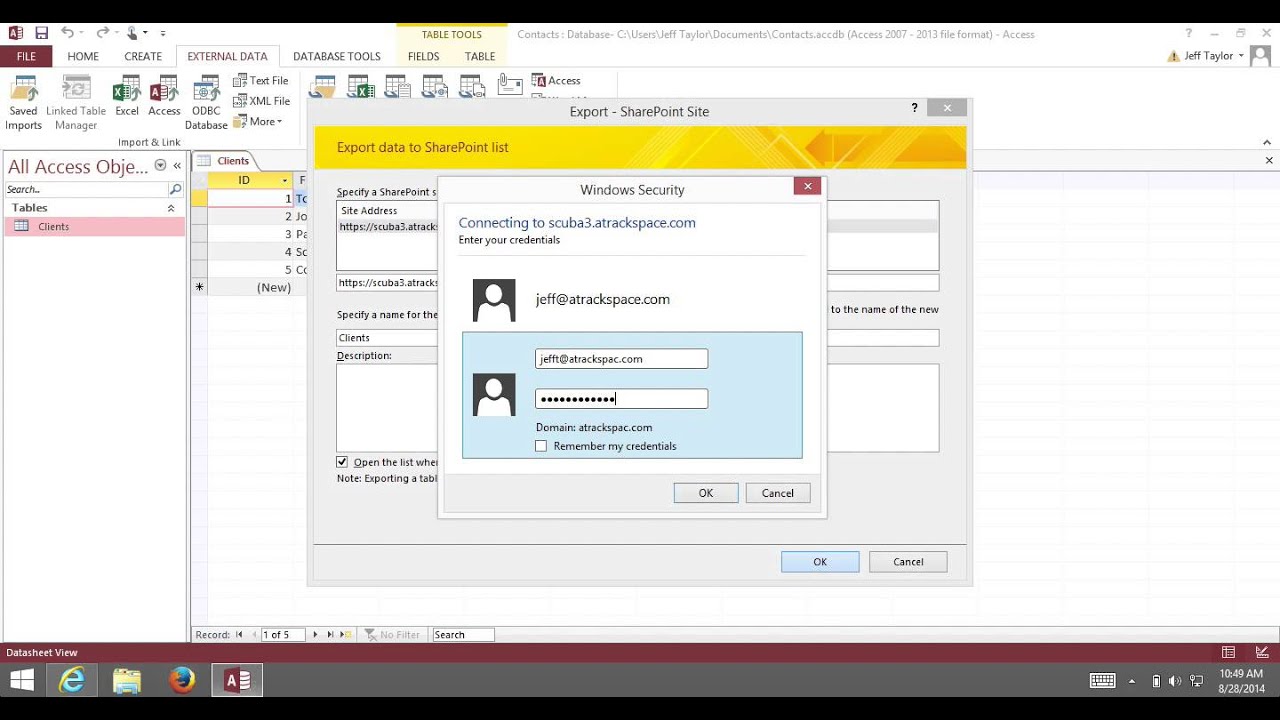Viewport: 1280px width, 720px height.
Task: Click the password field in Windows Security
Action: pyautogui.click(x=621, y=399)
